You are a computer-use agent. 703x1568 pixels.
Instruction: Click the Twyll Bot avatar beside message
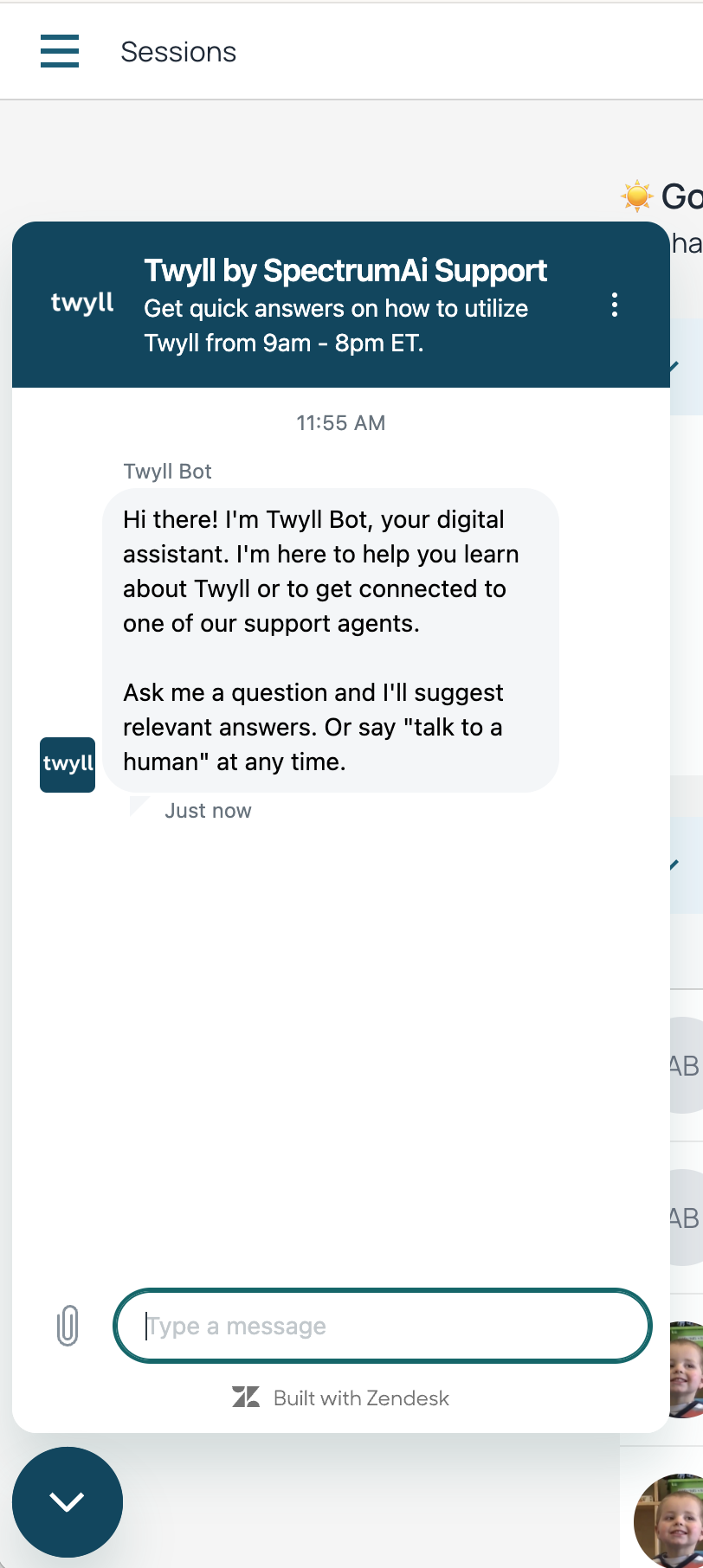coord(68,764)
